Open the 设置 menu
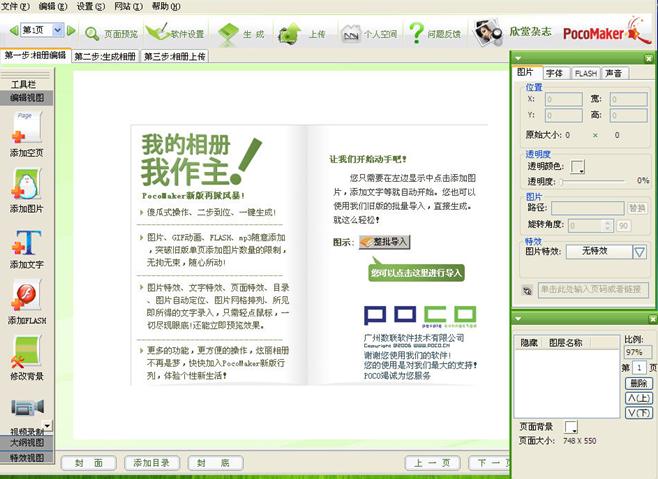This screenshot has height=479, width=658. pyautogui.click(x=91, y=6)
